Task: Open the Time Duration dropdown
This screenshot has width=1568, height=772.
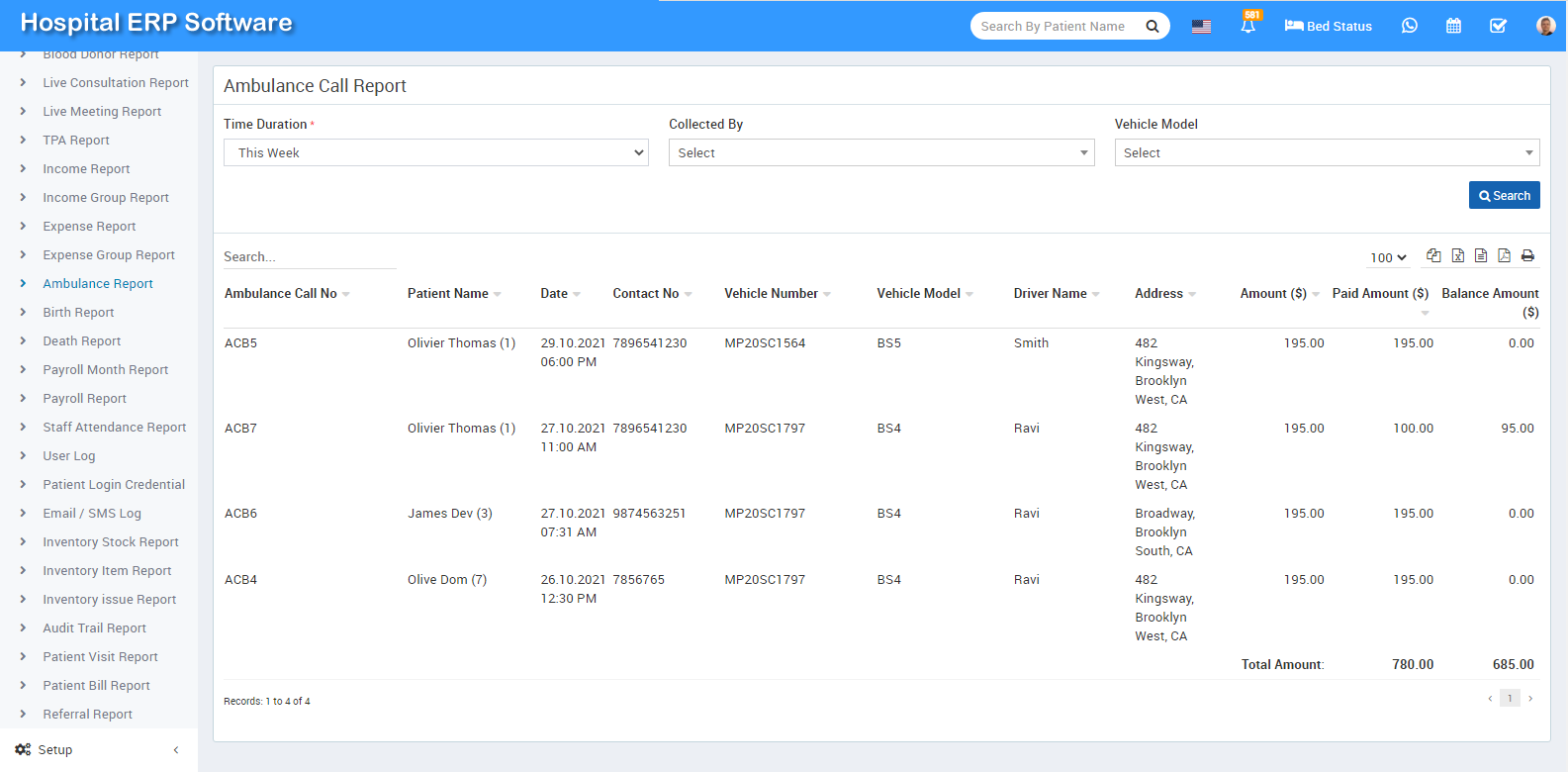Action: coord(435,152)
